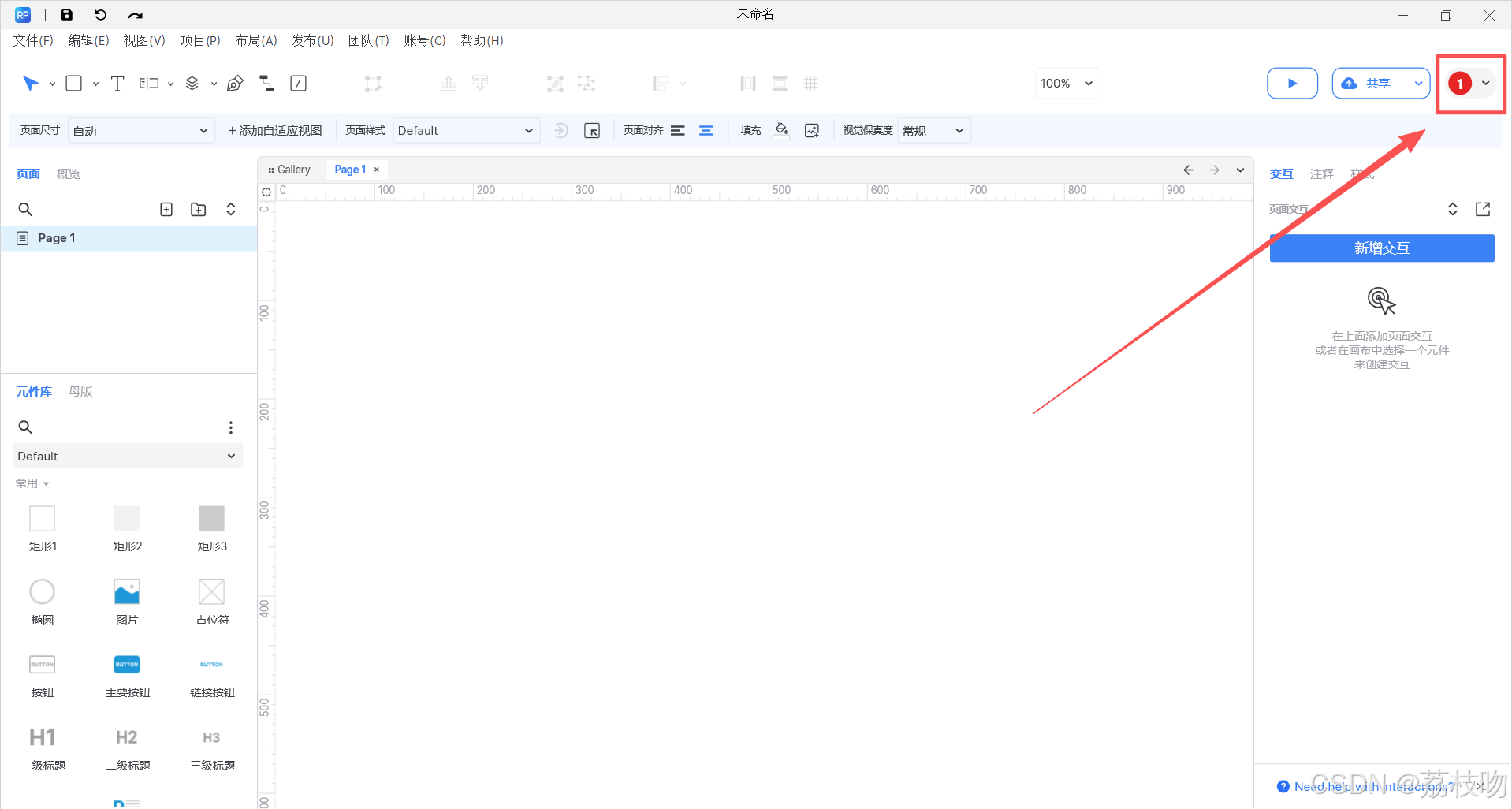1512x809 pixels.
Task: Open the 账号(C) menu
Action: (425, 41)
